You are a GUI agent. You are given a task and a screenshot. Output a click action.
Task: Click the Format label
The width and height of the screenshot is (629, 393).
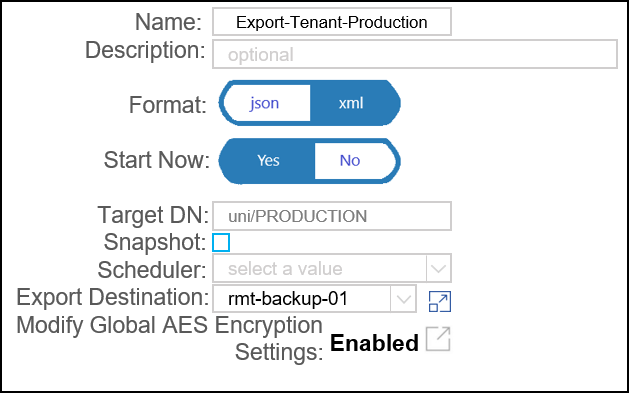coord(168,105)
